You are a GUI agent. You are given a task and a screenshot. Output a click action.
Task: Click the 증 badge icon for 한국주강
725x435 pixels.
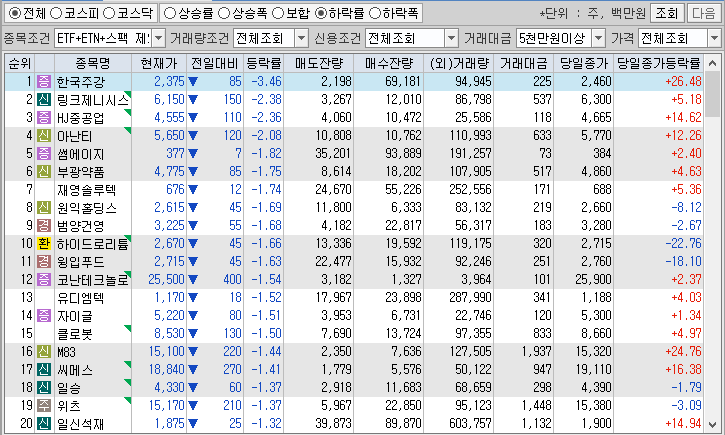43,82
